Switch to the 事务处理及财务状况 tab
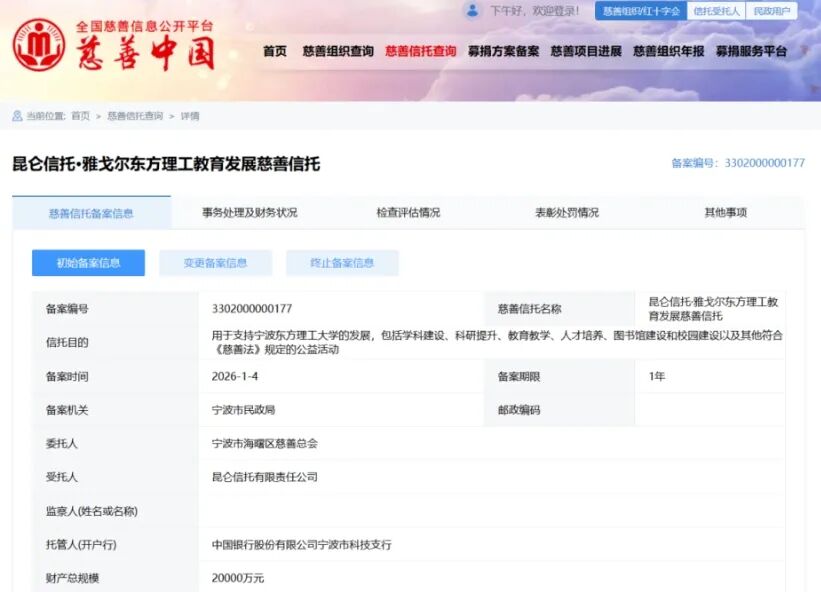Viewport: 821px width, 592px height. click(x=250, y=213)
